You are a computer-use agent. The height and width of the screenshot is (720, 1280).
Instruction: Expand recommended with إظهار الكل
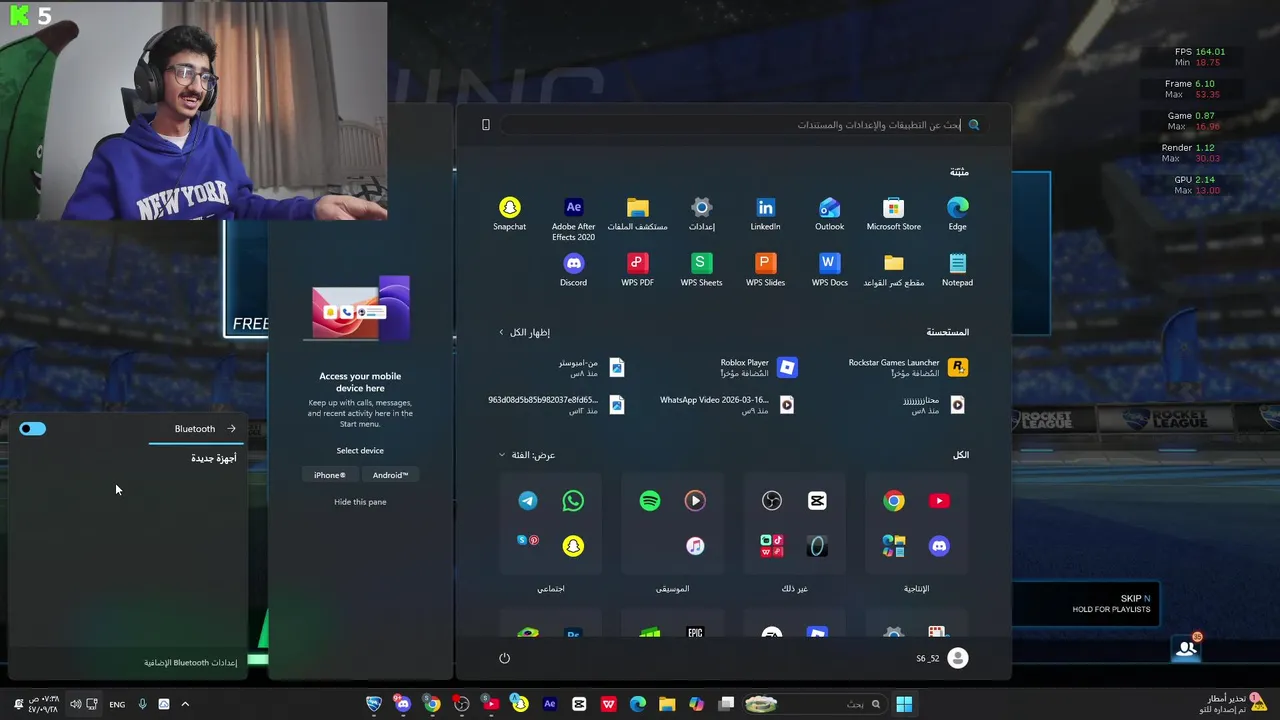(524, 332)
